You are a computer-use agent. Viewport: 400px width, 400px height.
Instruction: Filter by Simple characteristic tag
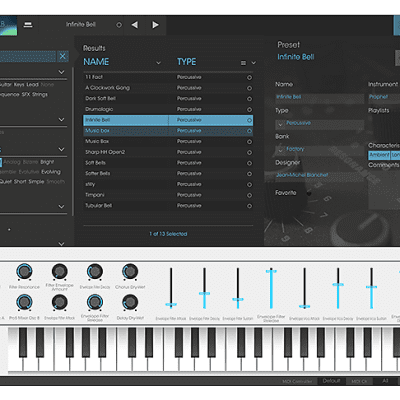(36, 182)
